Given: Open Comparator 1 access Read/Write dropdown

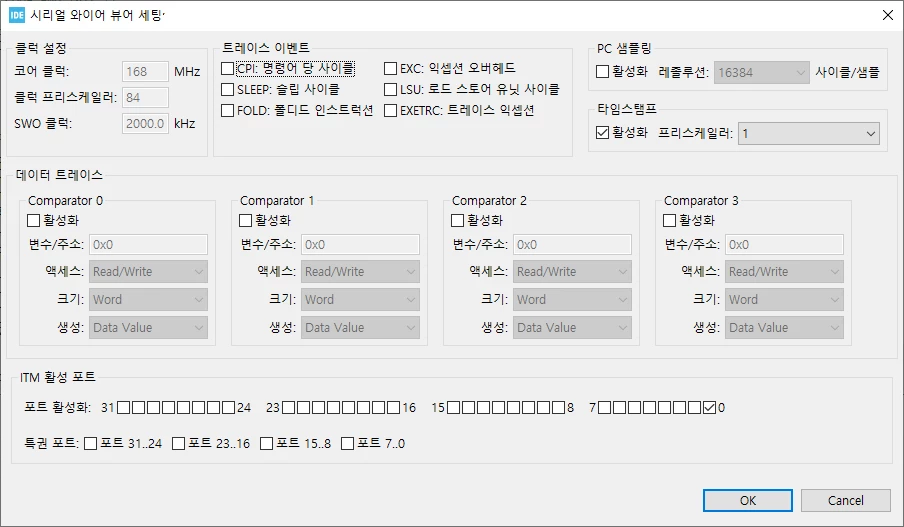Looking at the screenshot, I should point(360,272).
